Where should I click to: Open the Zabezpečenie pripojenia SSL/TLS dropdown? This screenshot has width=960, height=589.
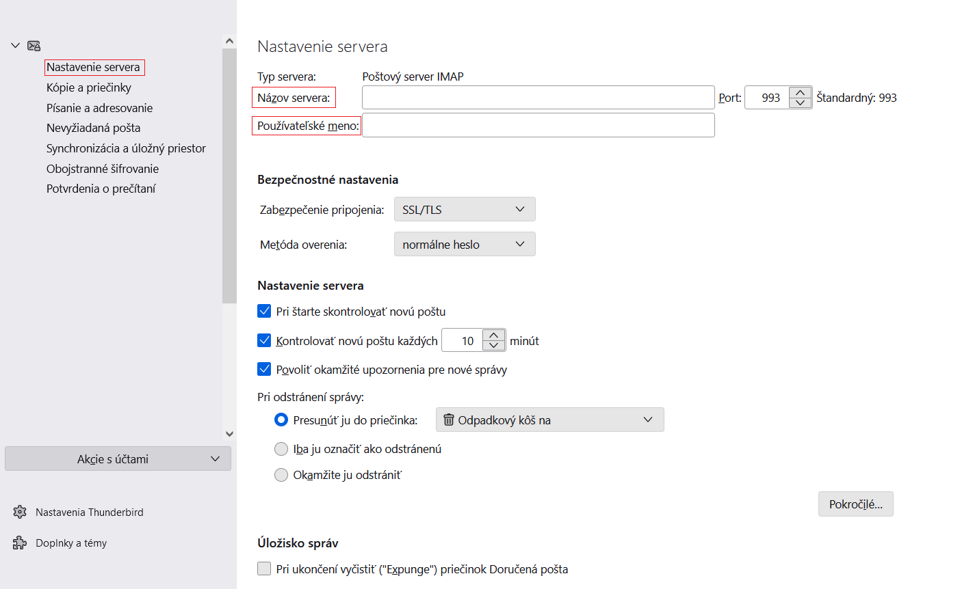(x=465, y=209)
